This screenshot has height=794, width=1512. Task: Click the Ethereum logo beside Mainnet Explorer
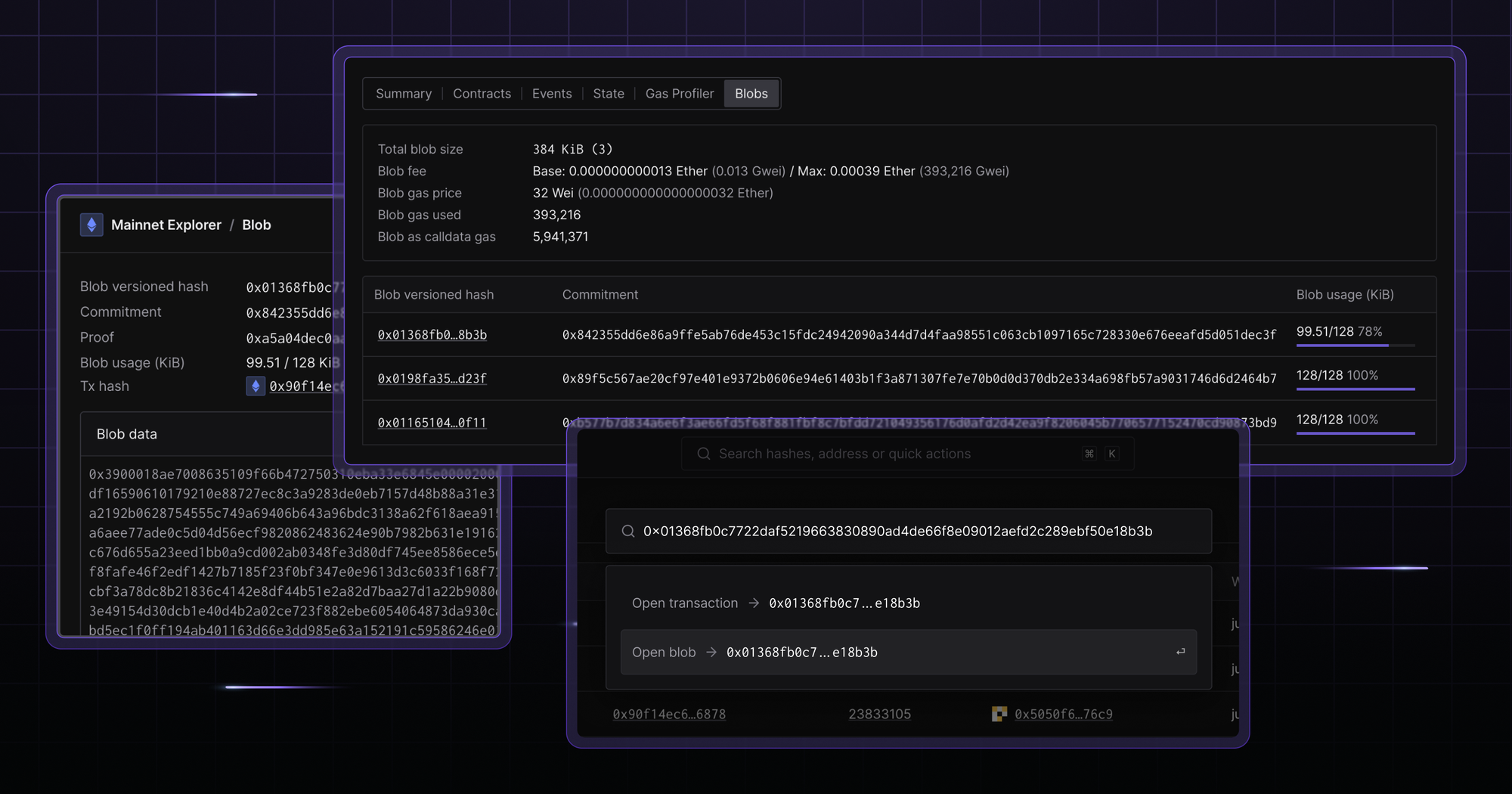pyautogui.click(x=91, y=225)
